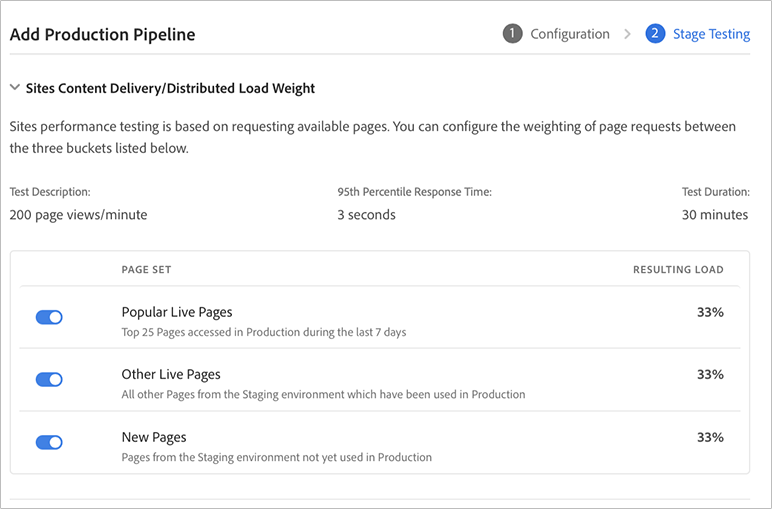The image size is (772, 509).
Task: Go to the Configuration step
Action: click(569, 34)
